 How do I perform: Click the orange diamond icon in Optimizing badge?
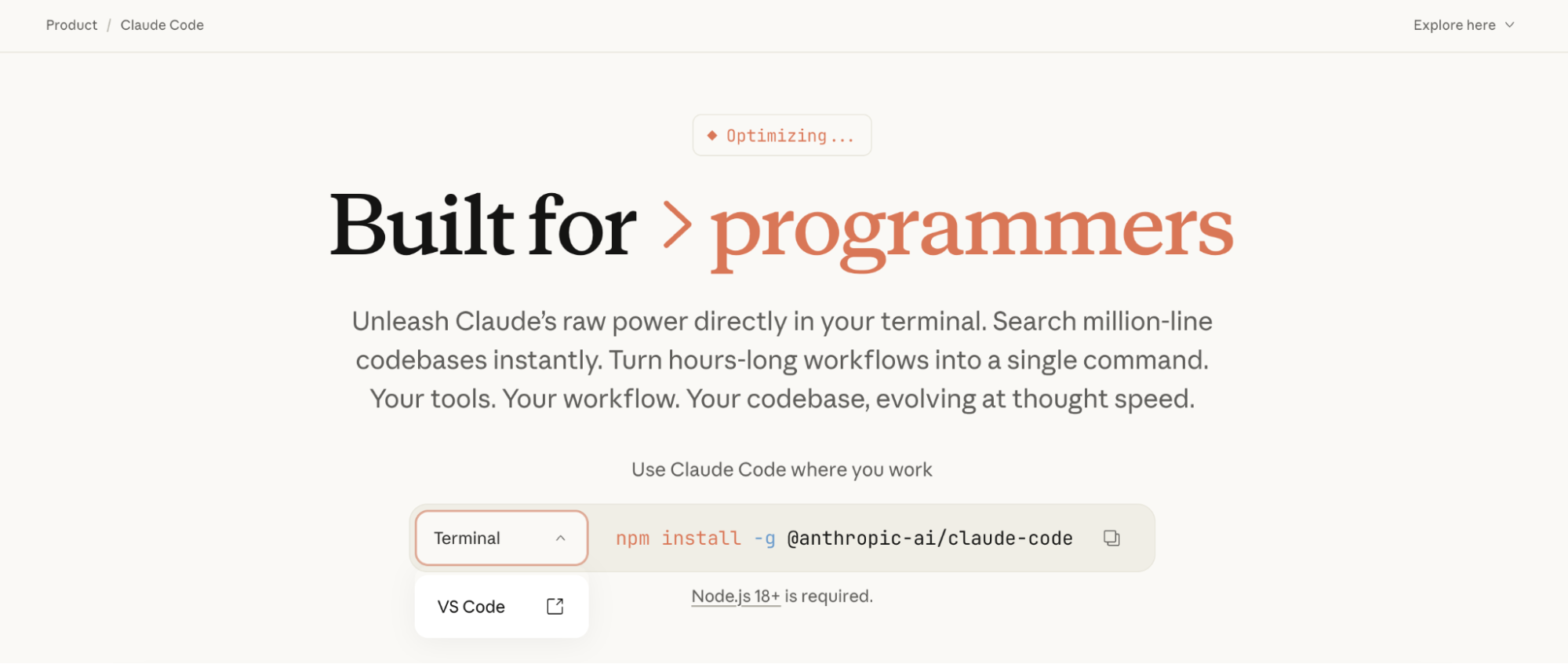point(712,135)
